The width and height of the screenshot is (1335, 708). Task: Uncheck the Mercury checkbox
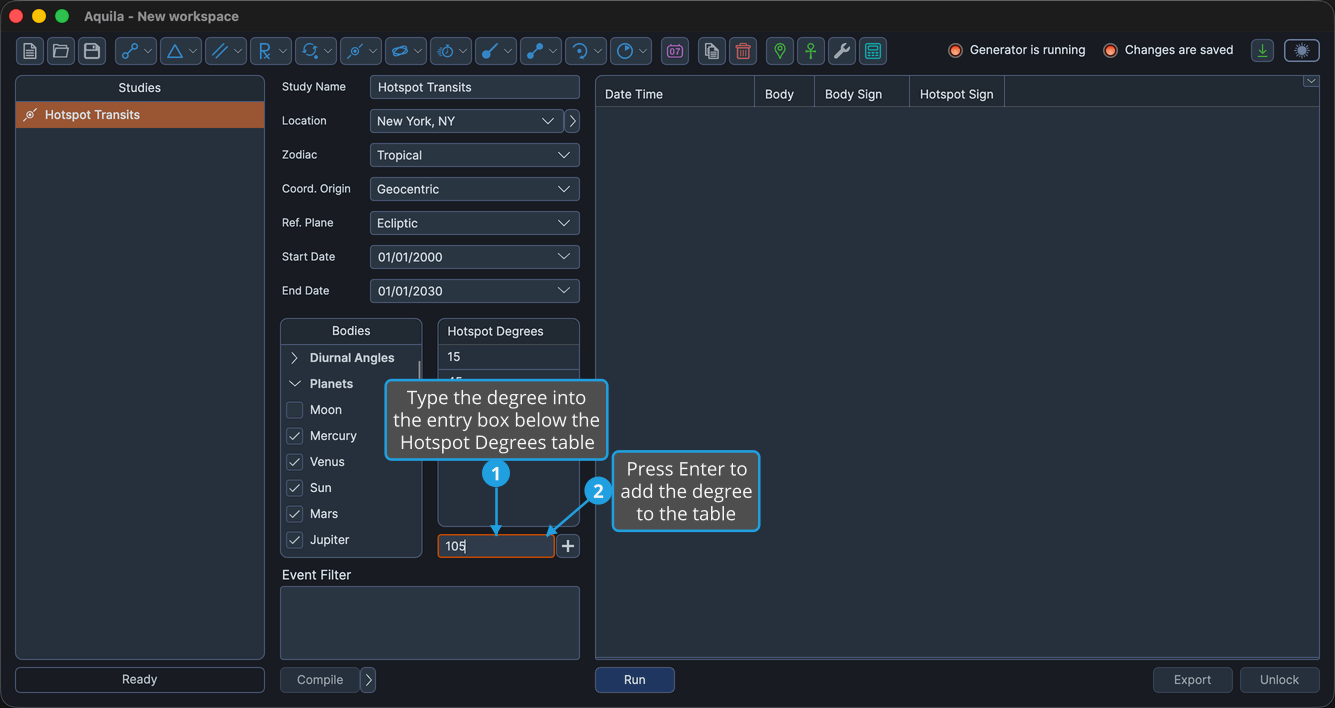point(295,436)
